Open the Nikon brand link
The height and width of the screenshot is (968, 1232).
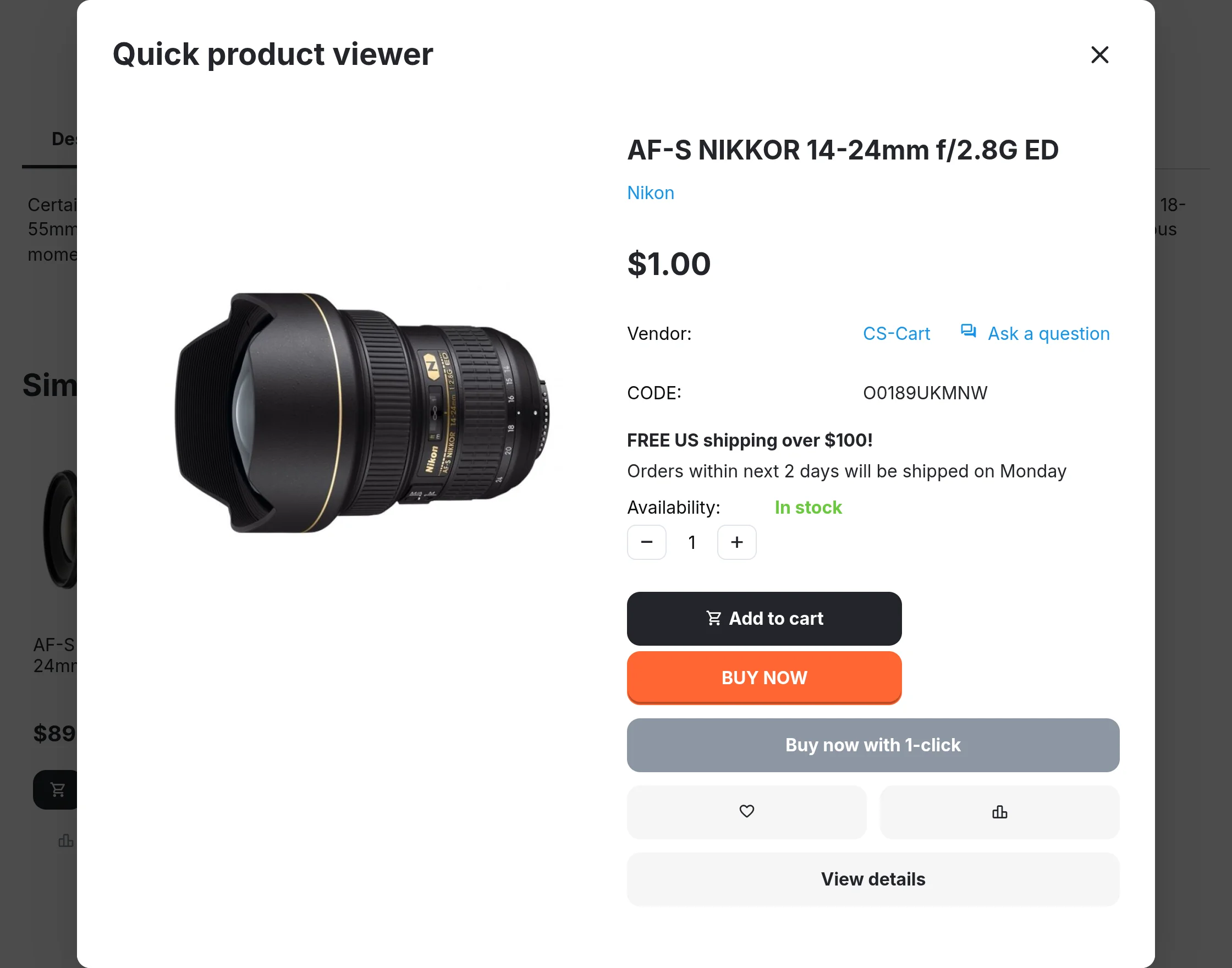pos(650,193)
